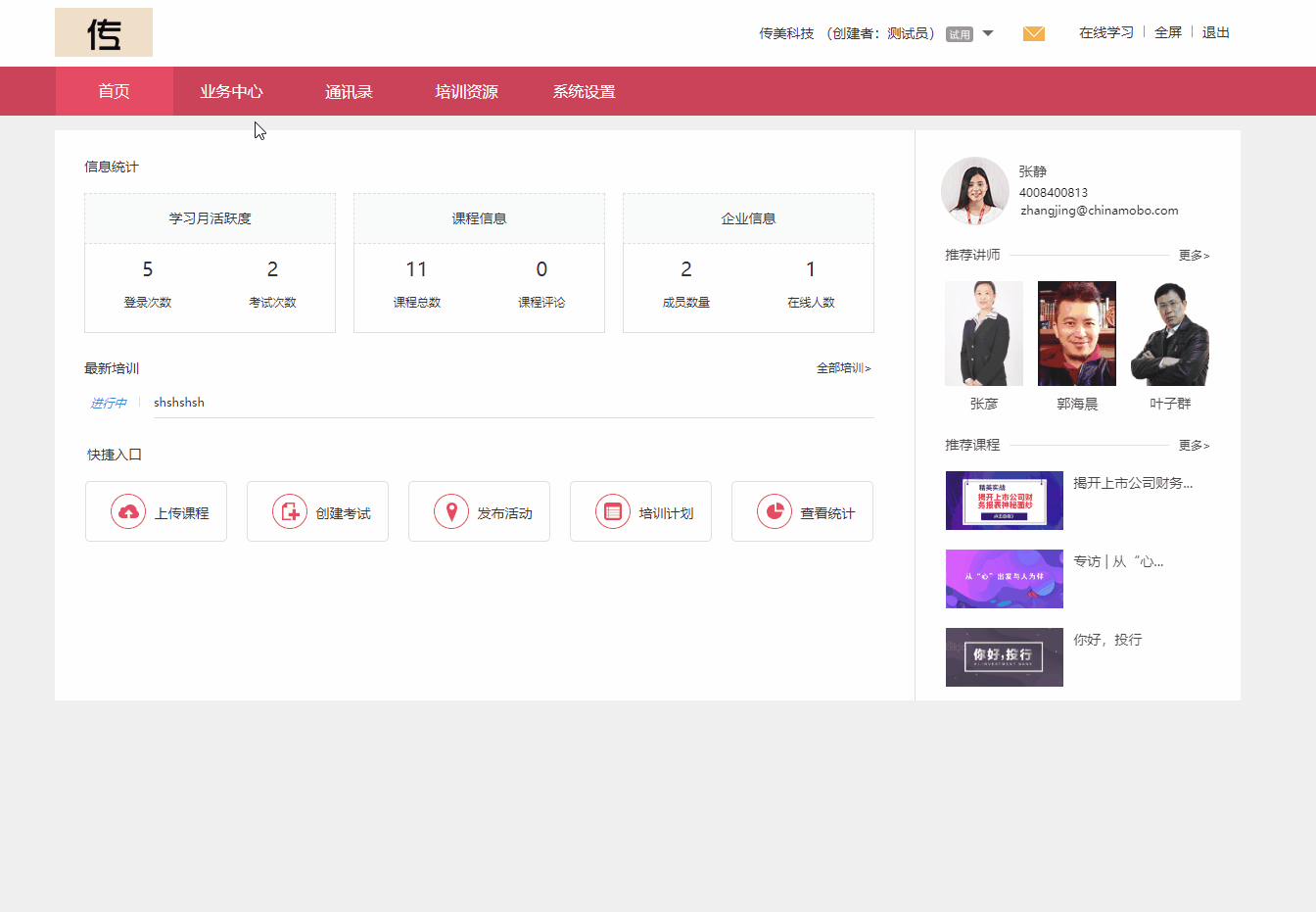Viewport: 1316px width, 912px height.
Task: Switch to the 通讯录 tab
Action: click(349, 91)
